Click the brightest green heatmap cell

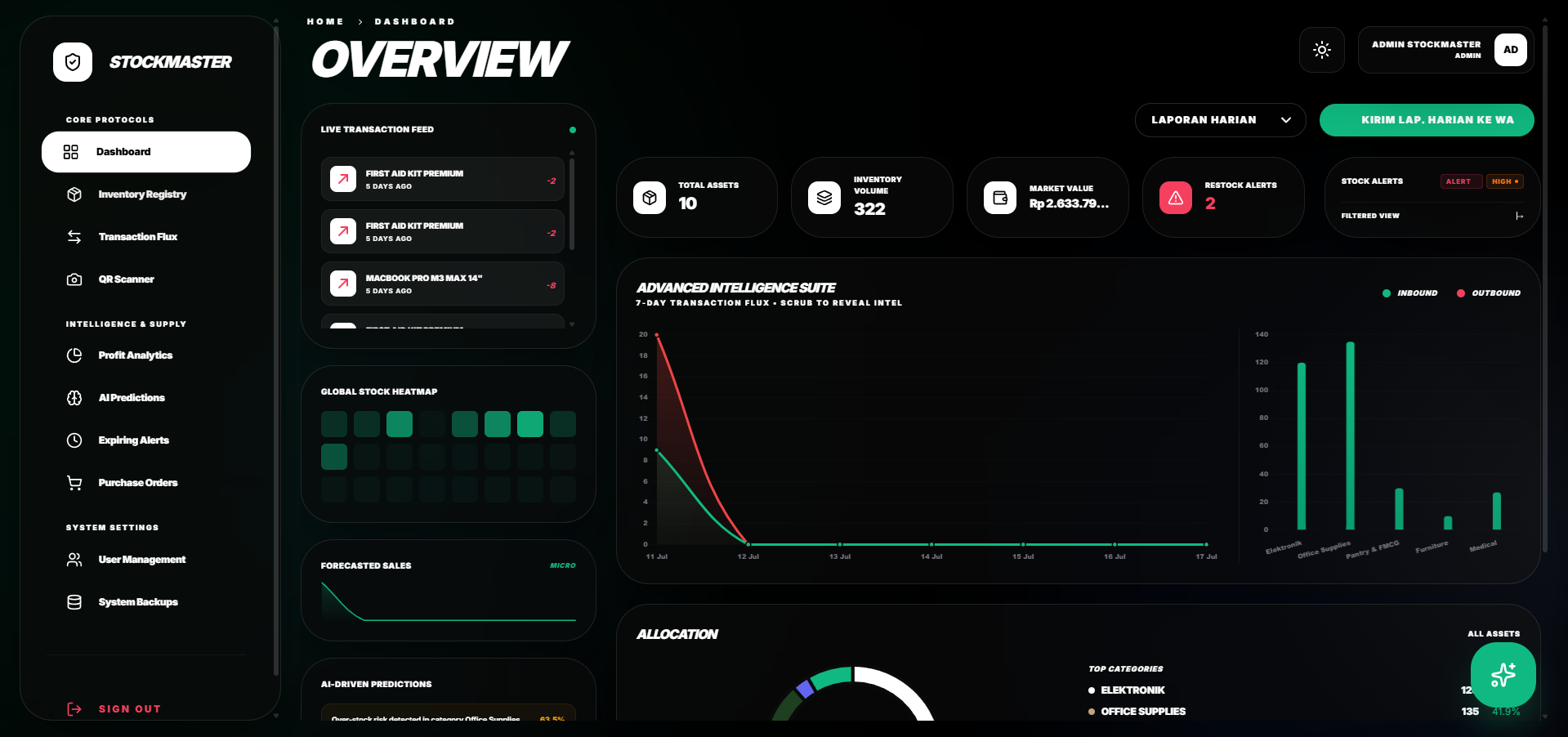pyautogui.click(x=530, y=424)
